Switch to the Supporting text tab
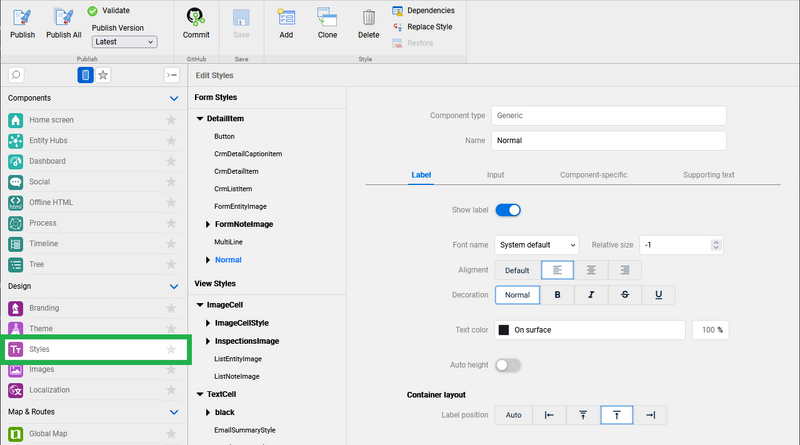800x445 pixels. click(x=709, y=175)
